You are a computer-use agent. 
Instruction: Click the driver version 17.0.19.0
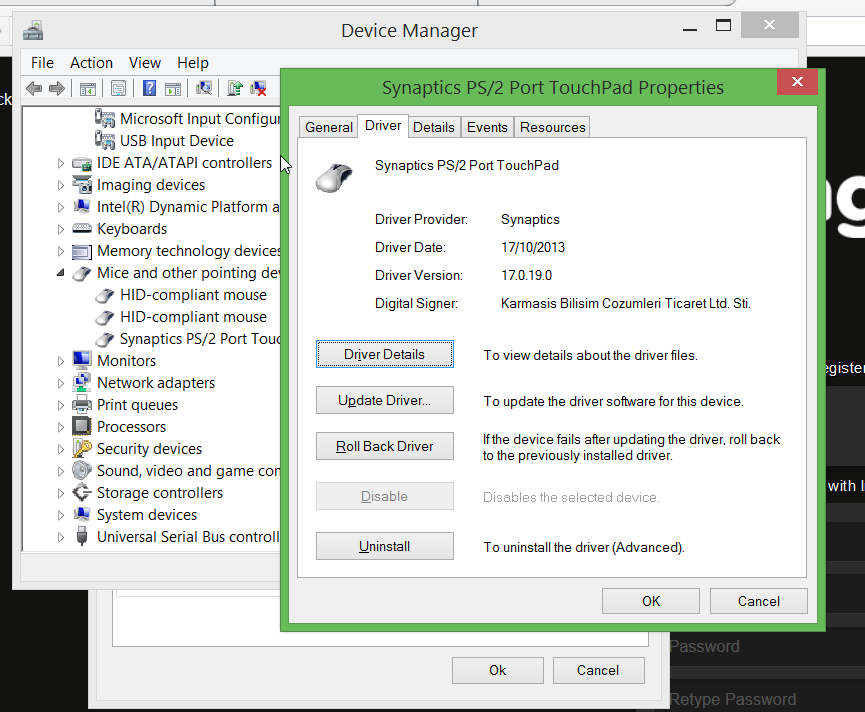point(526,275)
